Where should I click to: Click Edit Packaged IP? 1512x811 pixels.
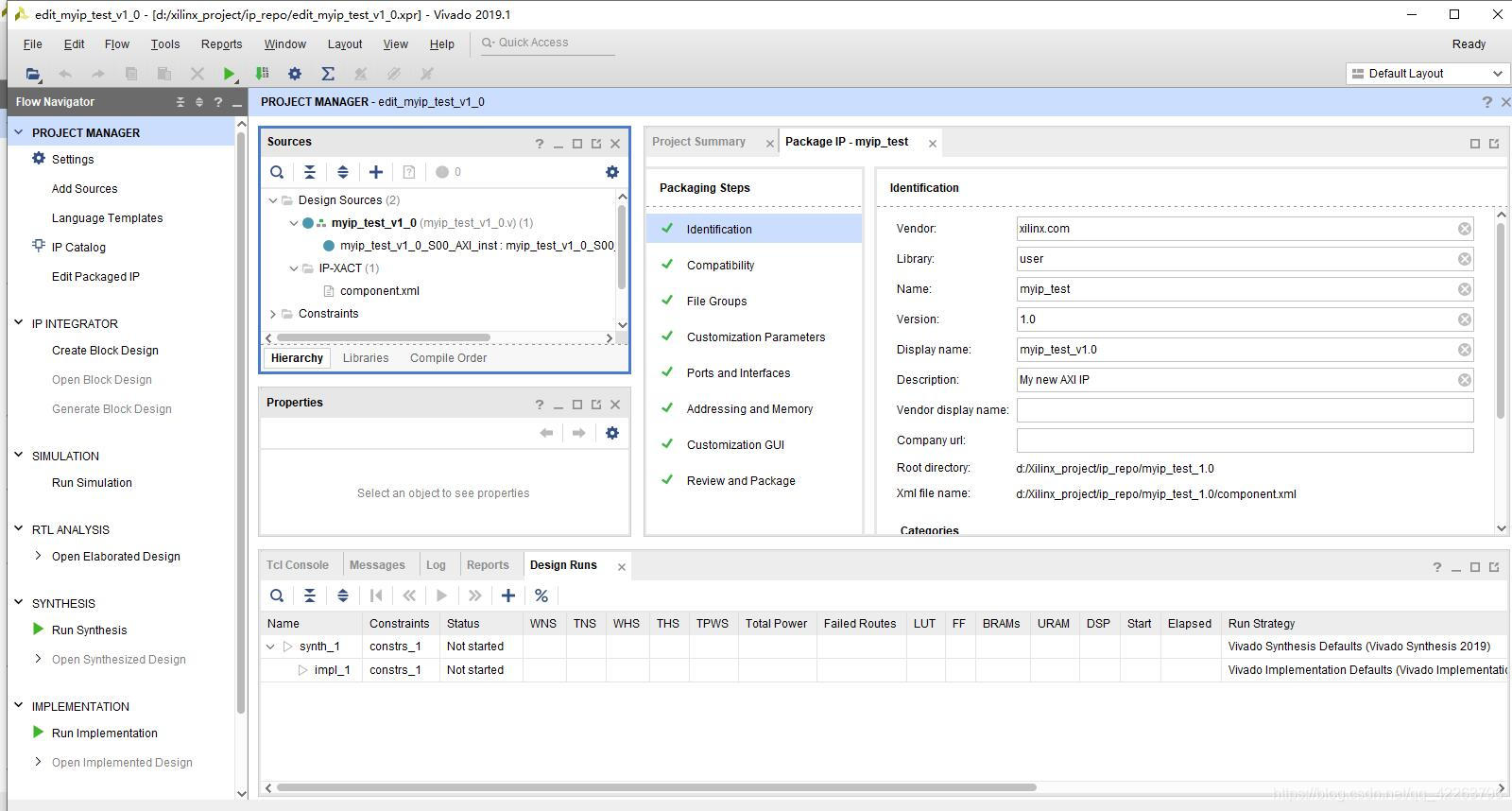click(x=95, y=277)
